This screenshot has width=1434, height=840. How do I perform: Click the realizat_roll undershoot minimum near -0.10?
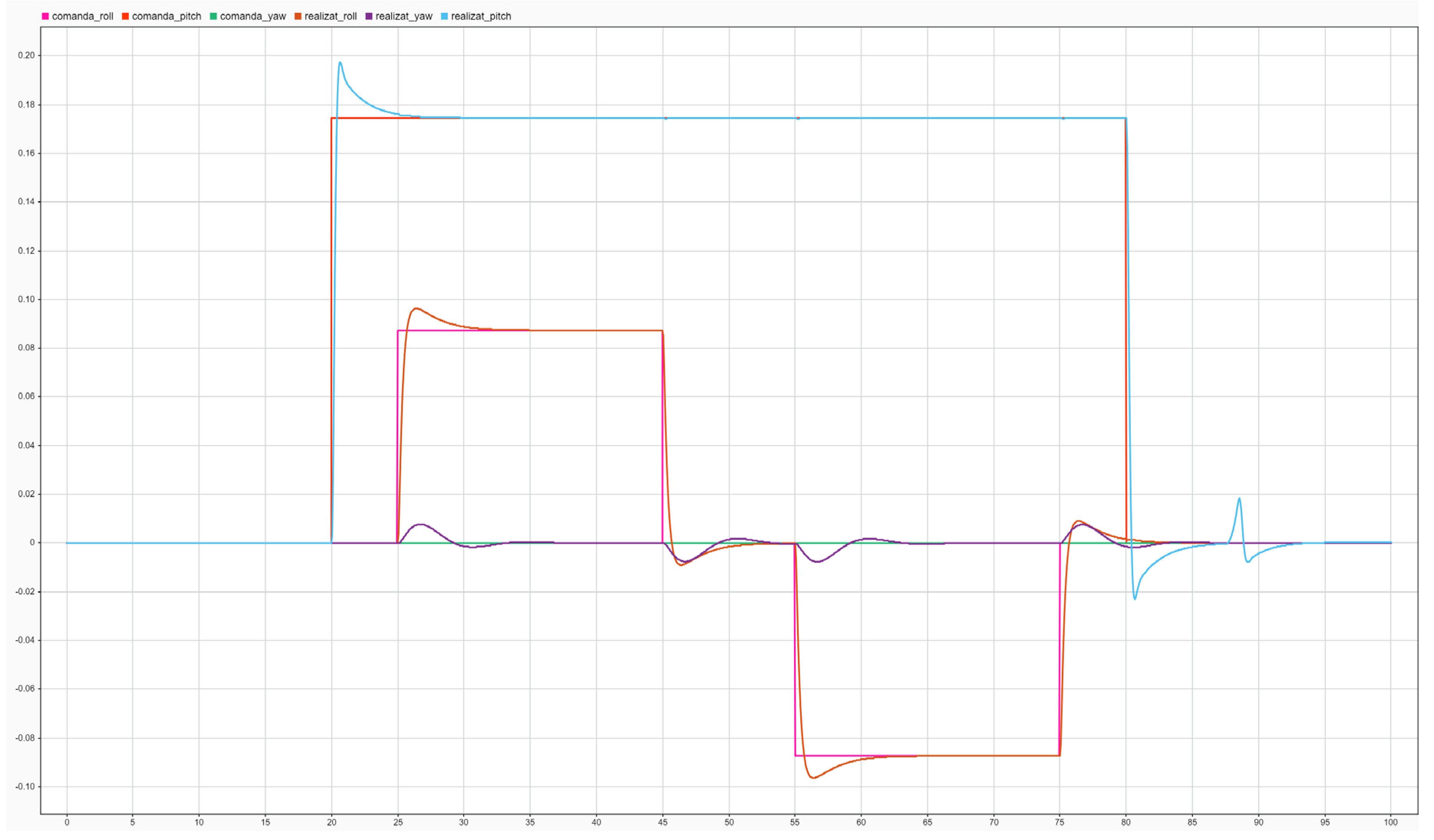[813, 778]
